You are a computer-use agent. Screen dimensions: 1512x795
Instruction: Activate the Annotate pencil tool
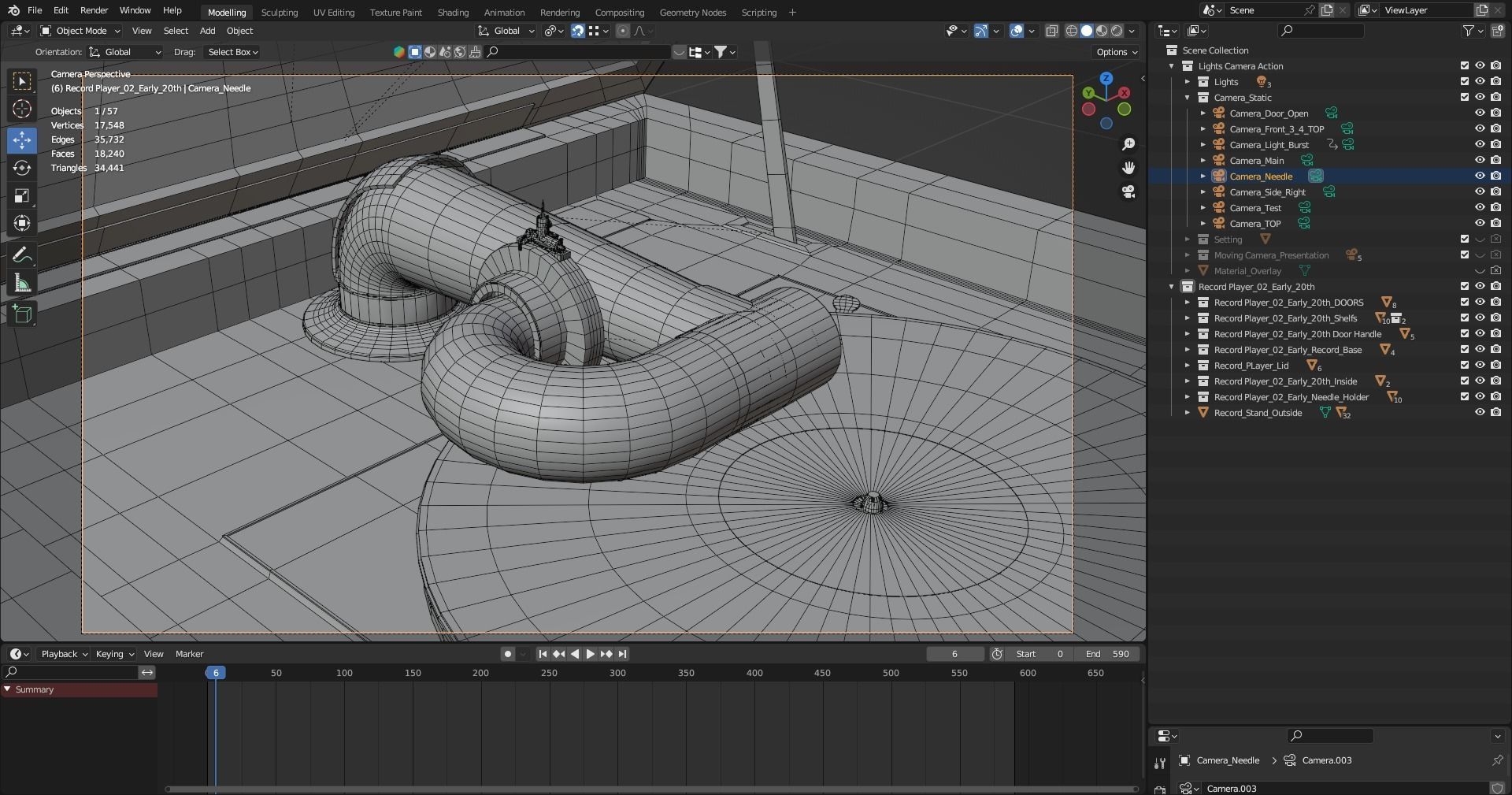[x=22, y=254]
